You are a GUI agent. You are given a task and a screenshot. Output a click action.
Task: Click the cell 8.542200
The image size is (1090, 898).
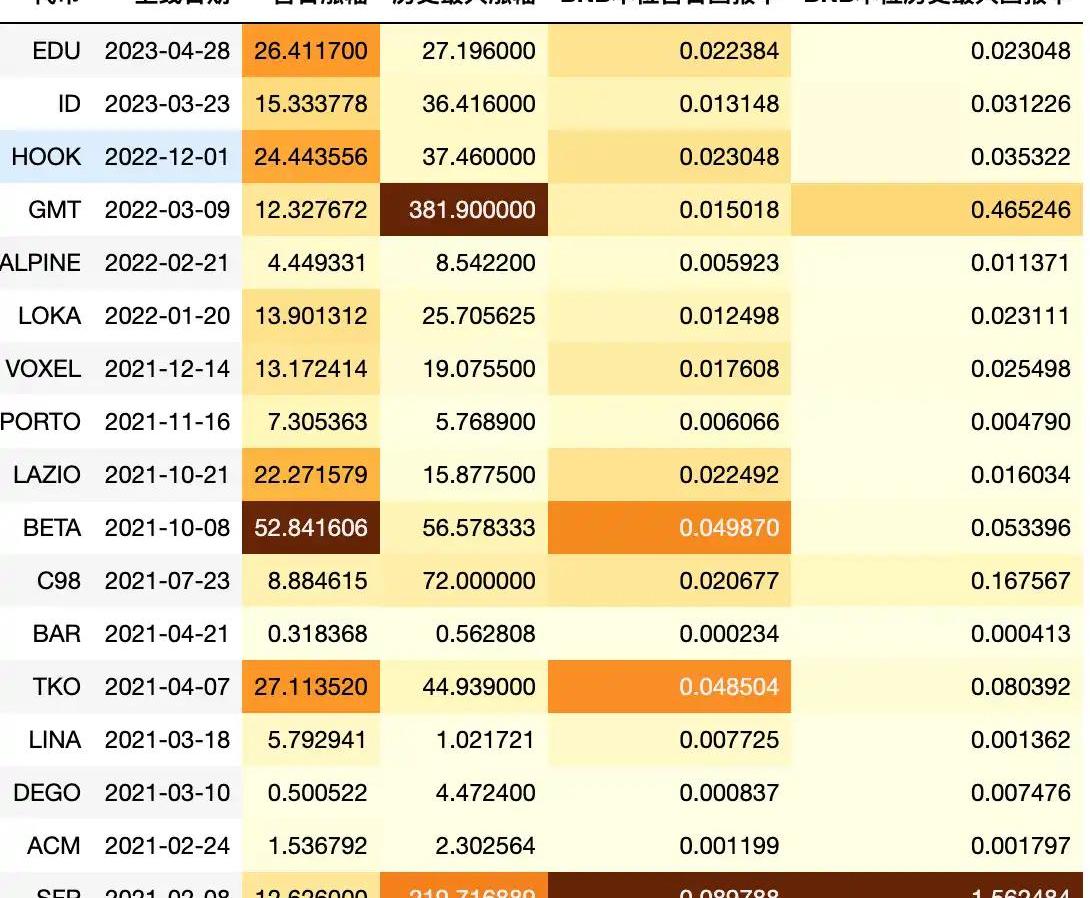(485, 263)
